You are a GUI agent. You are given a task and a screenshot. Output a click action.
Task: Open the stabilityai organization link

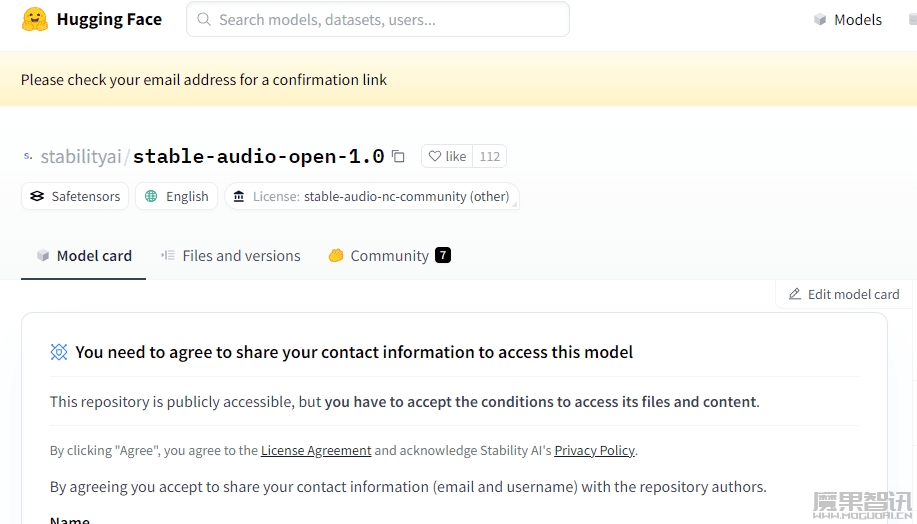(81, 156)
